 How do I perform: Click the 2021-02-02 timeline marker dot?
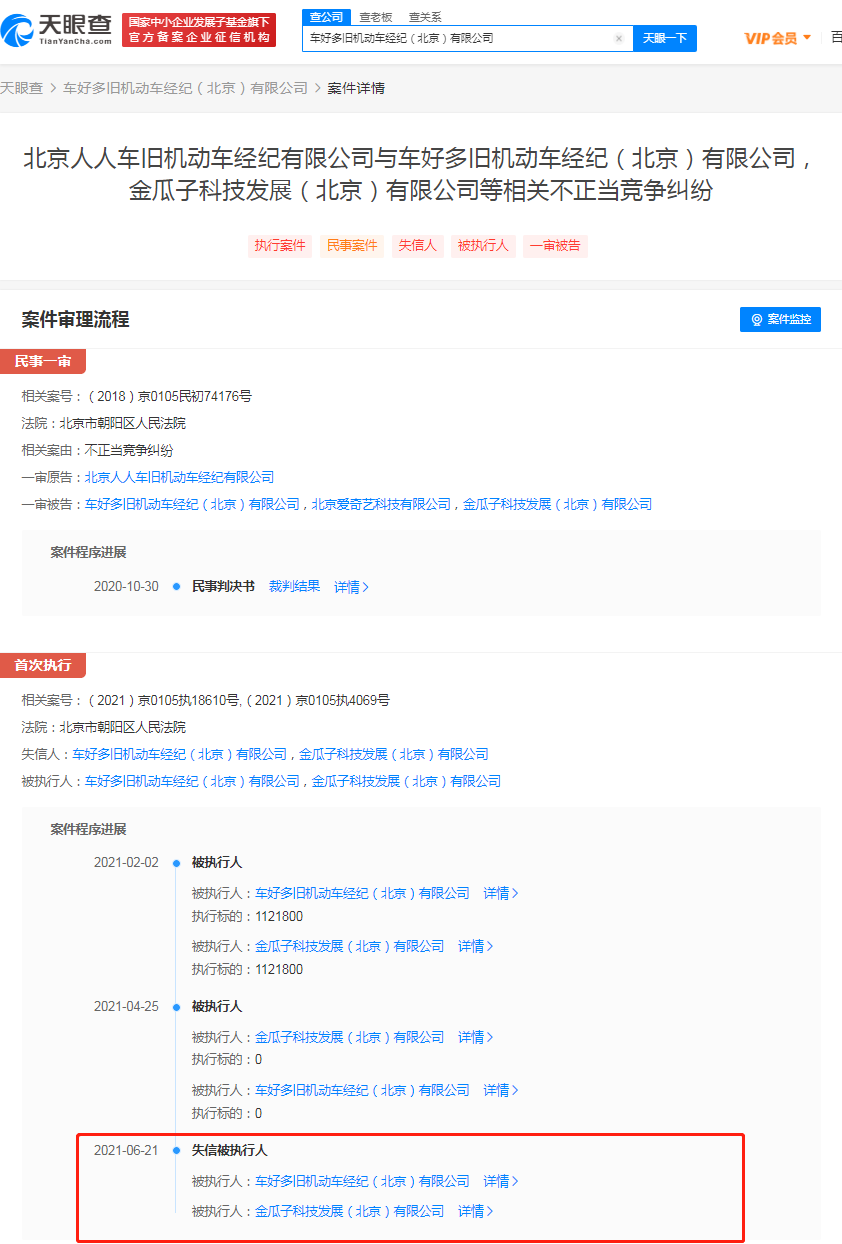tap(176, 863)
